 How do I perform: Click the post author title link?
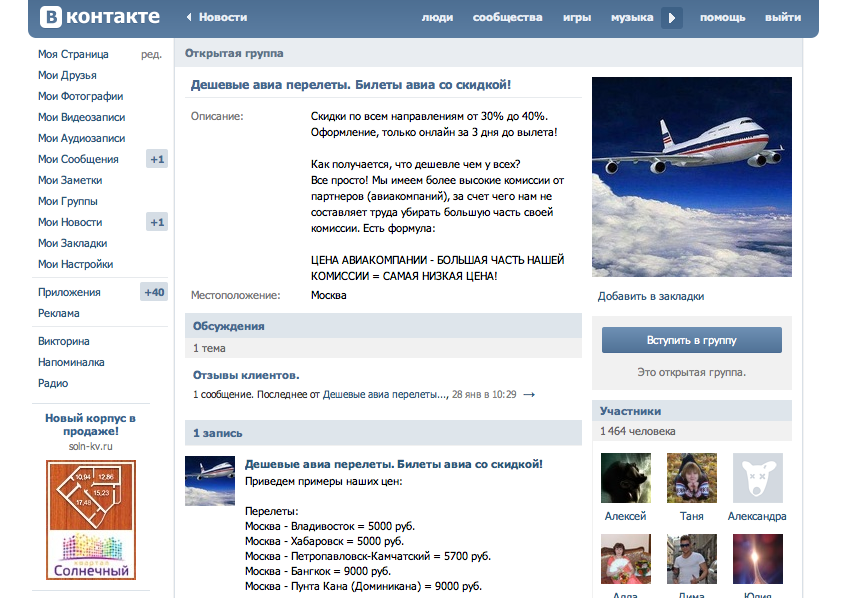coord(394,464)
